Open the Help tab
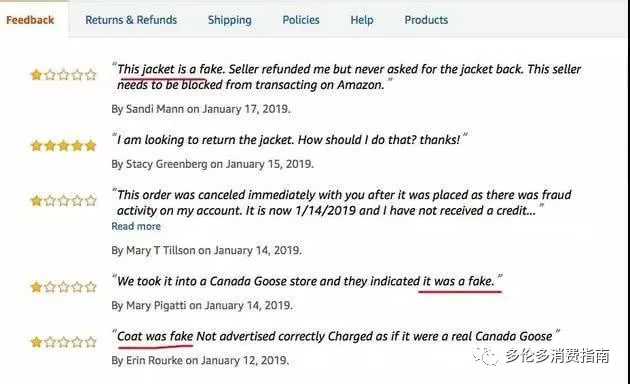Image resolution: width=630 pixels, height=384 pixels. click(x=362, y=20)
